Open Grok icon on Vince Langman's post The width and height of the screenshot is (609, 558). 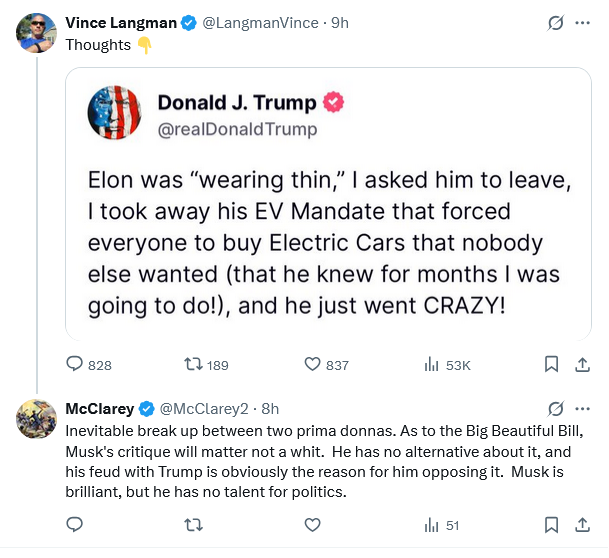coord(556,23)
